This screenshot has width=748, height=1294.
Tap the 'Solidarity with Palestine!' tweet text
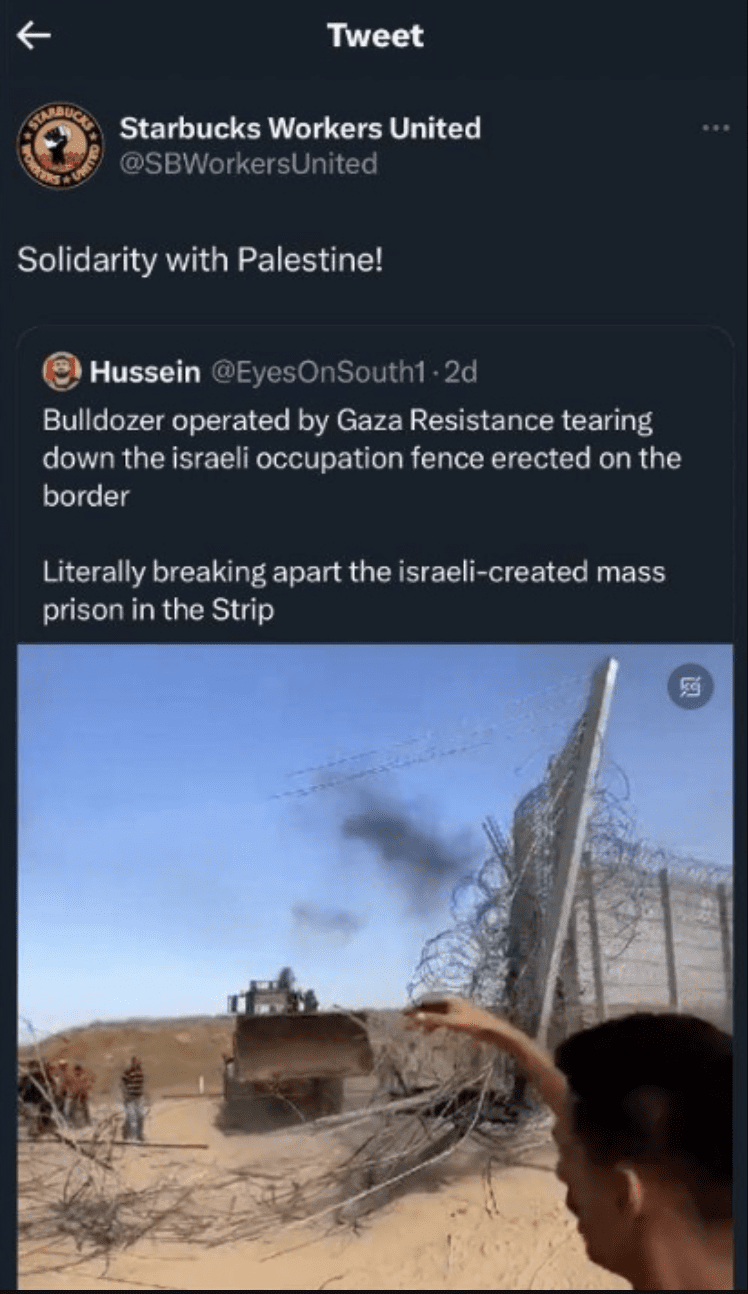tap(200, 260)
